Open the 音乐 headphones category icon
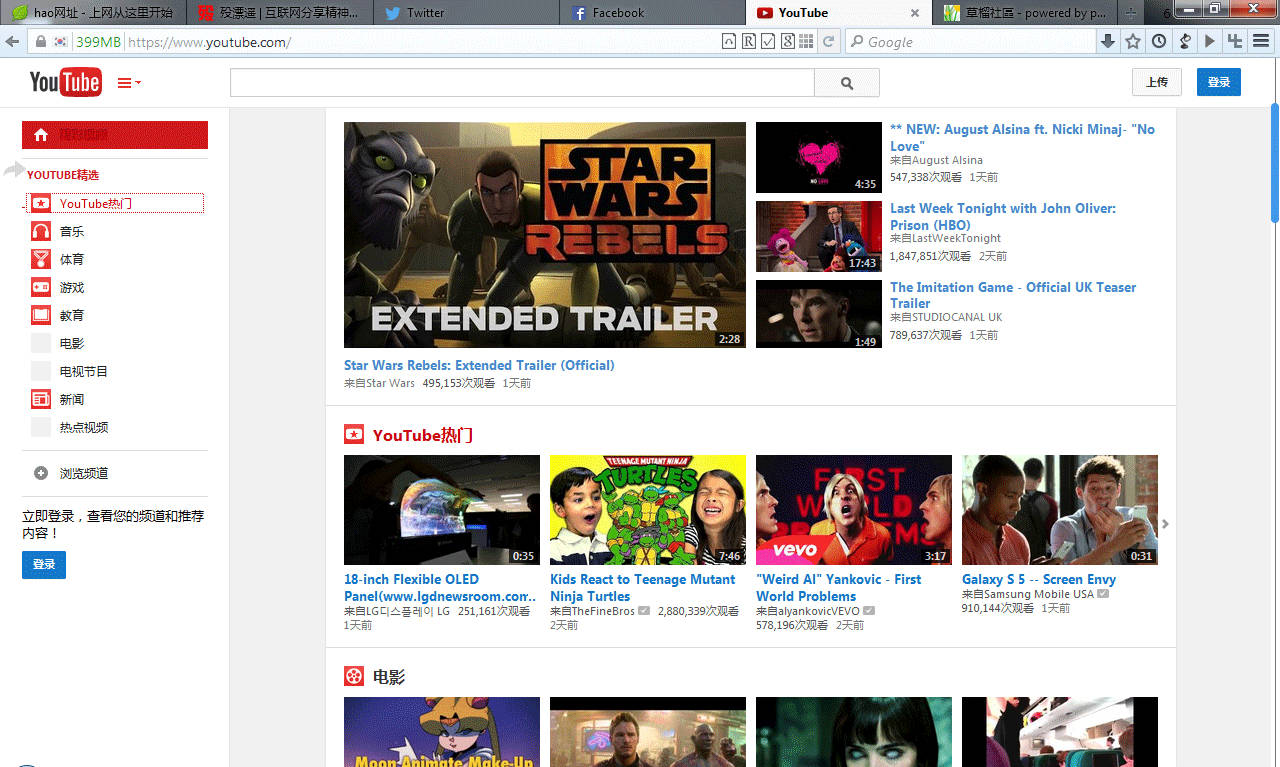 point(41,231)
